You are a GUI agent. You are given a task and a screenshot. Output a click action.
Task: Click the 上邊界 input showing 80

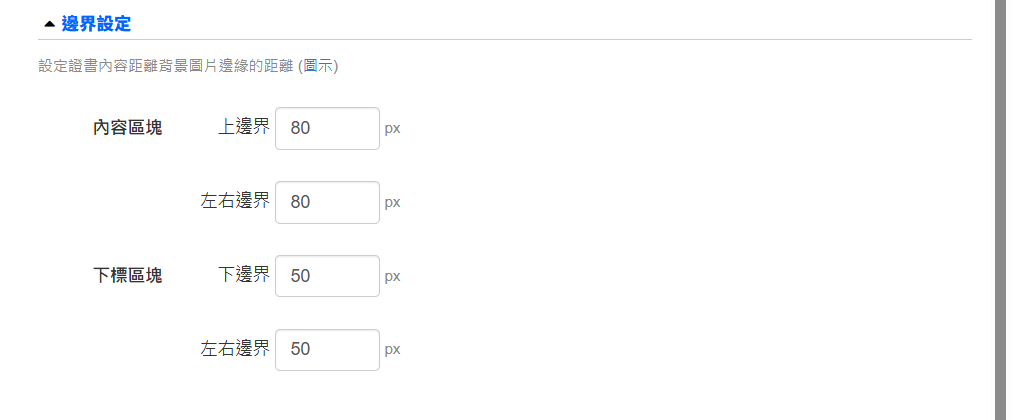tap(327, 128)
